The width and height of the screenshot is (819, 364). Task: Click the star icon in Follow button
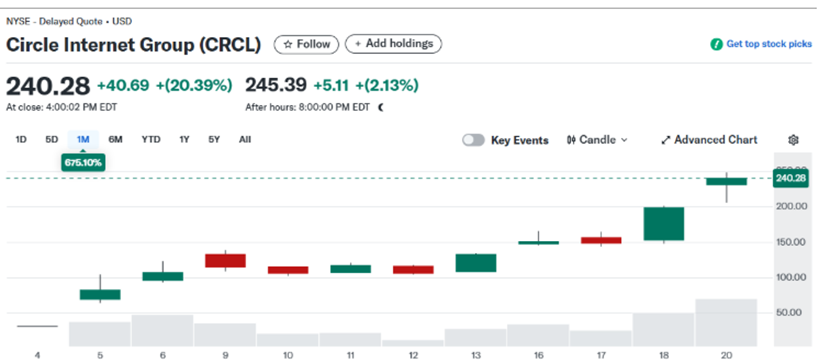[x=287, y=44]
